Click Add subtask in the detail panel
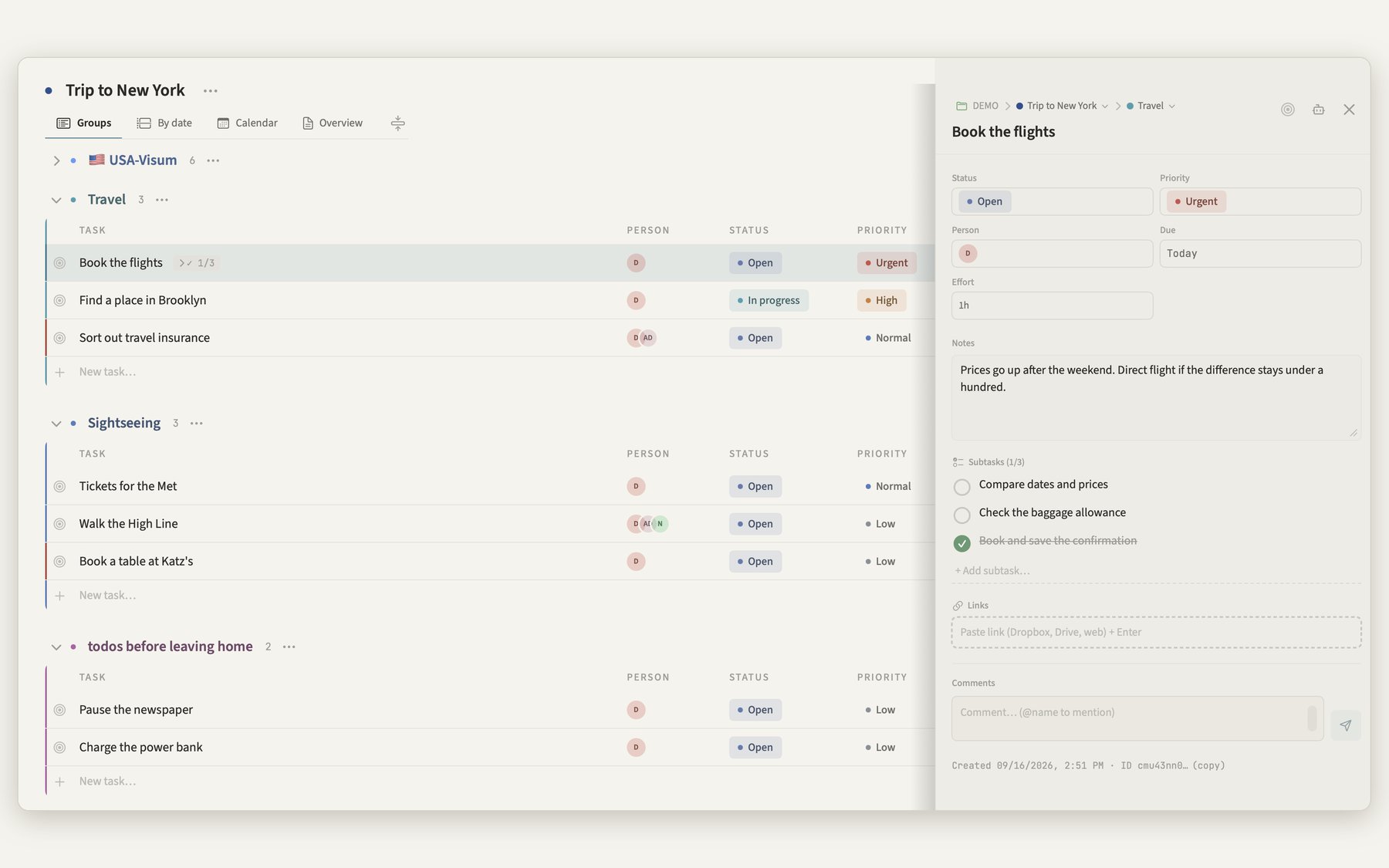 coord(992,571)
